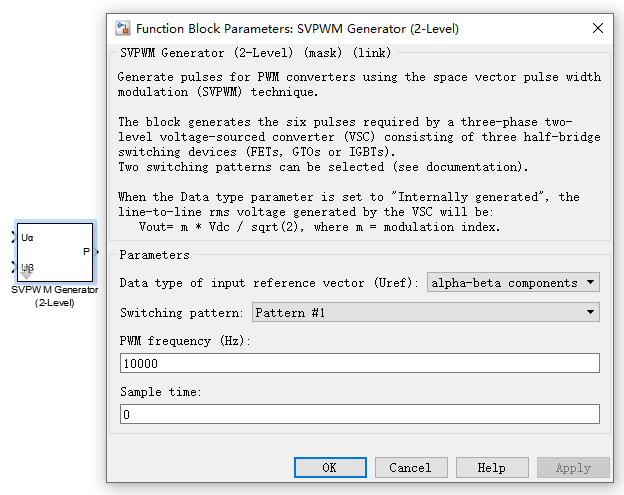Open the Uref data type dropdown
The width and height of the screenshot is (624, 495).
513,283
